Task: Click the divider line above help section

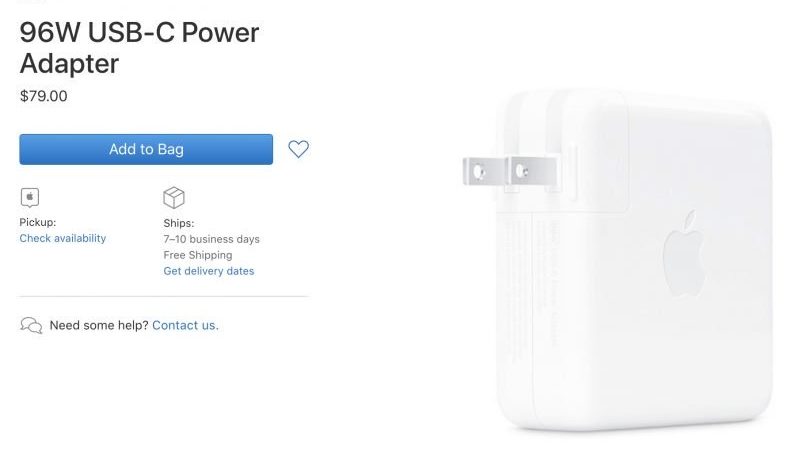Action: coord(164,296)
